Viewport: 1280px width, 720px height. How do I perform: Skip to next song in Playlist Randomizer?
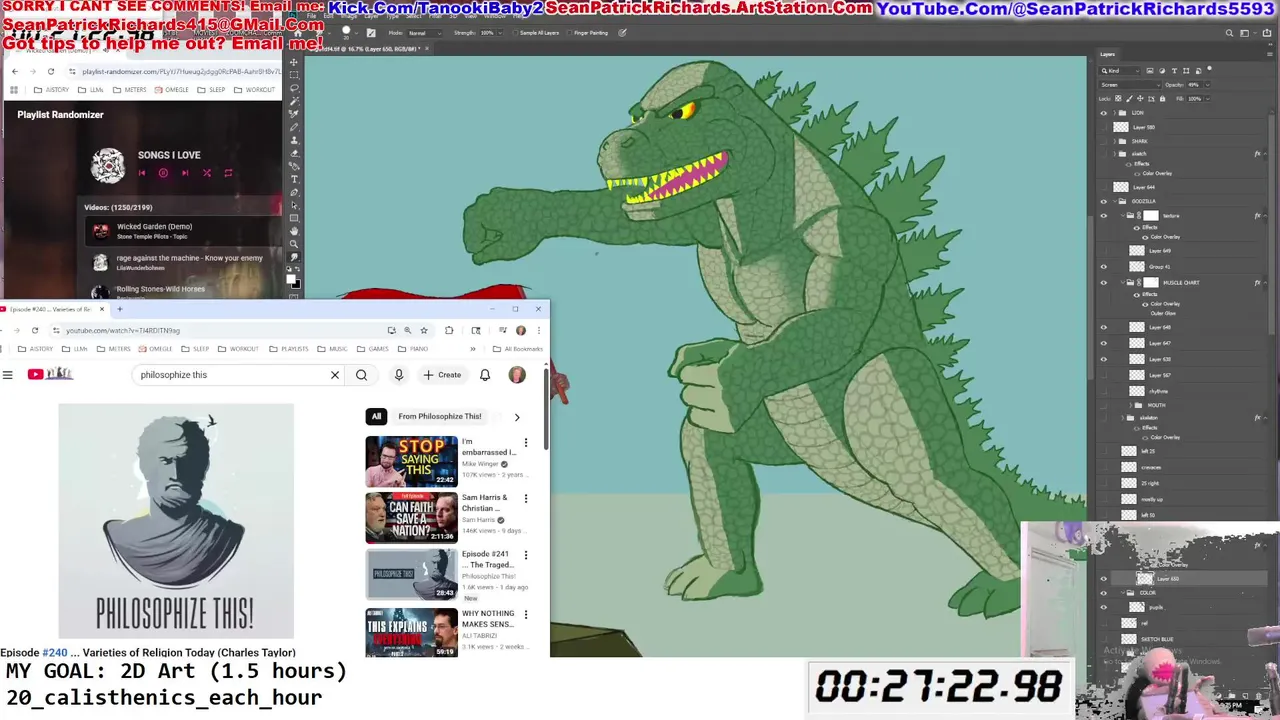pyautogui.click(x=185, y=173)
